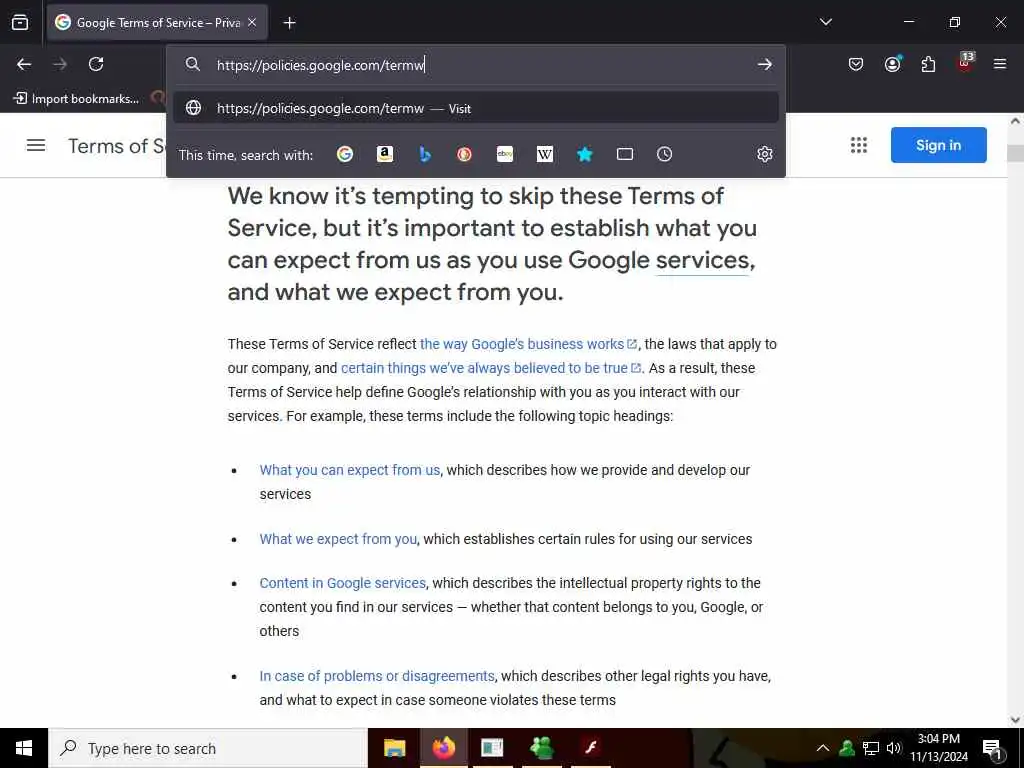The width and height of the screenshot is (1024, 768).
Task: Click the page scrollbar up arrow
Action: [x=1016, y=121]
